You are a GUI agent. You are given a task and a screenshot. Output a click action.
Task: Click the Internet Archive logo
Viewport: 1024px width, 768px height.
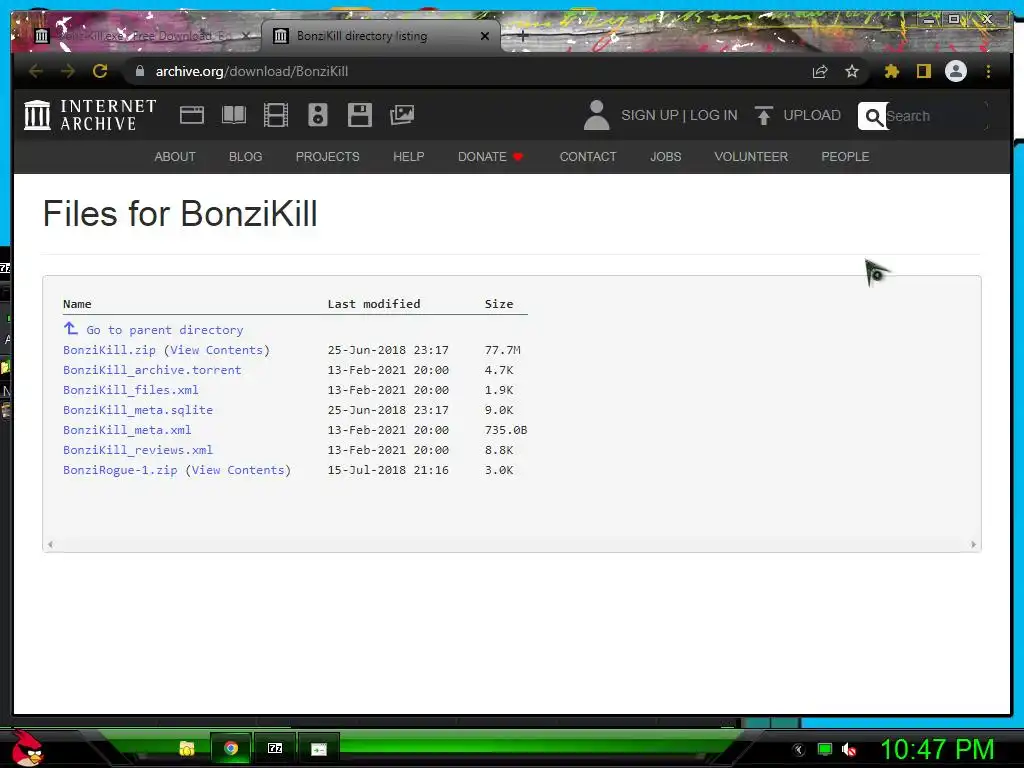90,115
